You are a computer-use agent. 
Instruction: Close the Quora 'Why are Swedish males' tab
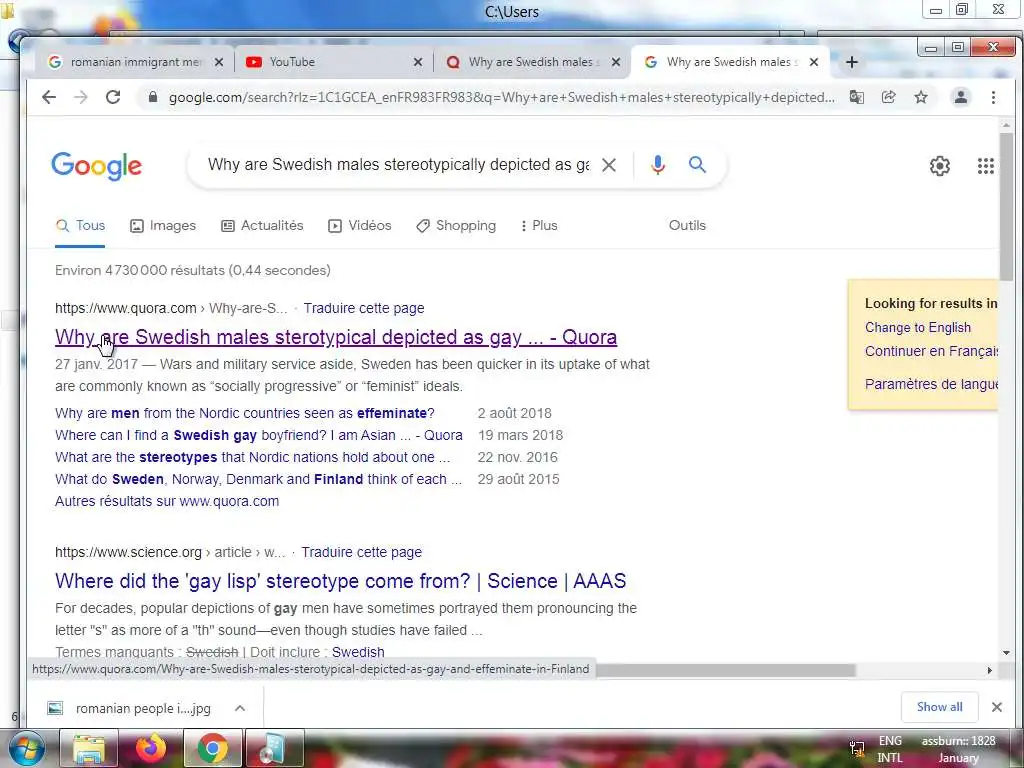(x=616, y=62)
